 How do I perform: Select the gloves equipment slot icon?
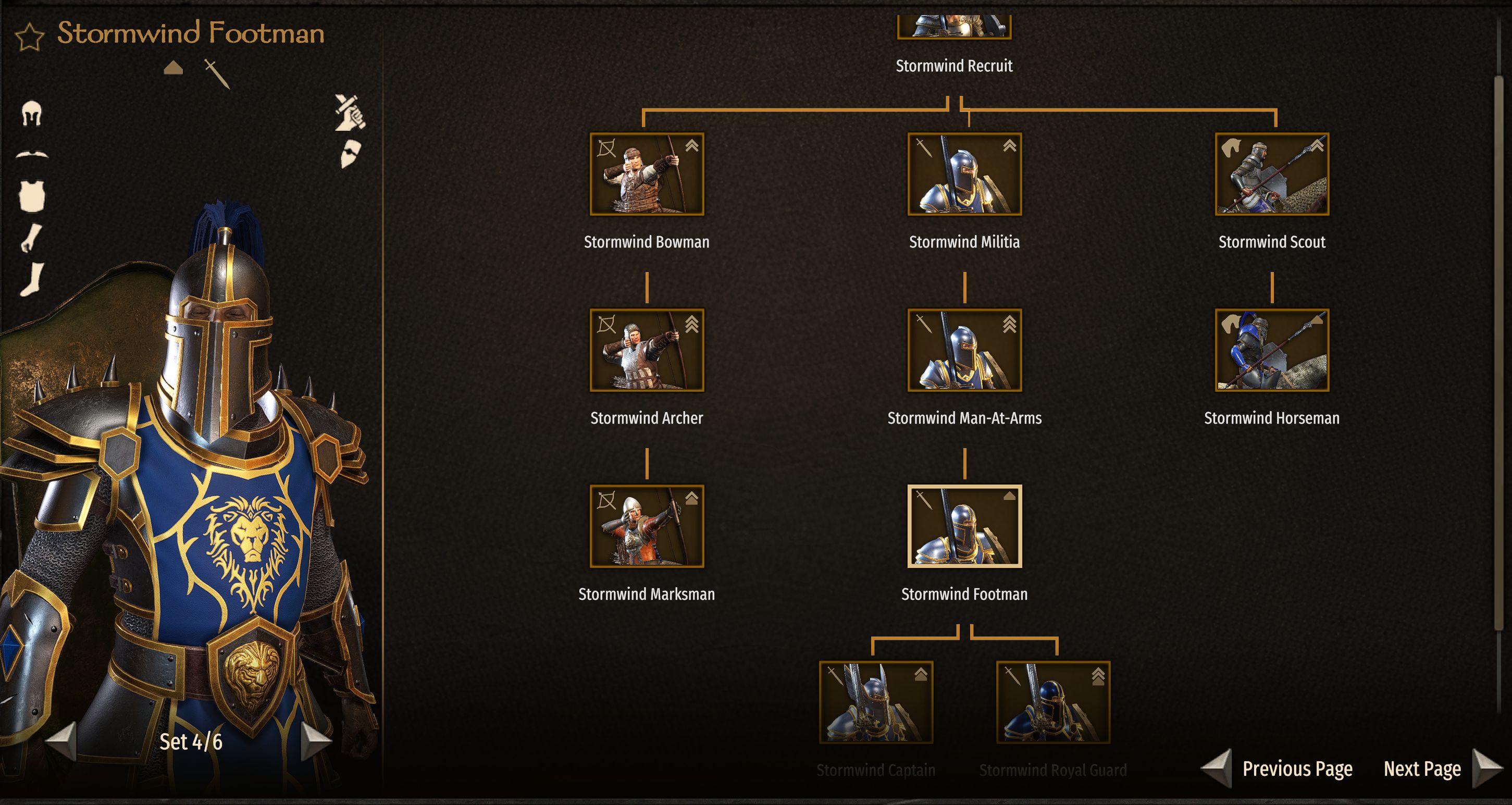31,238
